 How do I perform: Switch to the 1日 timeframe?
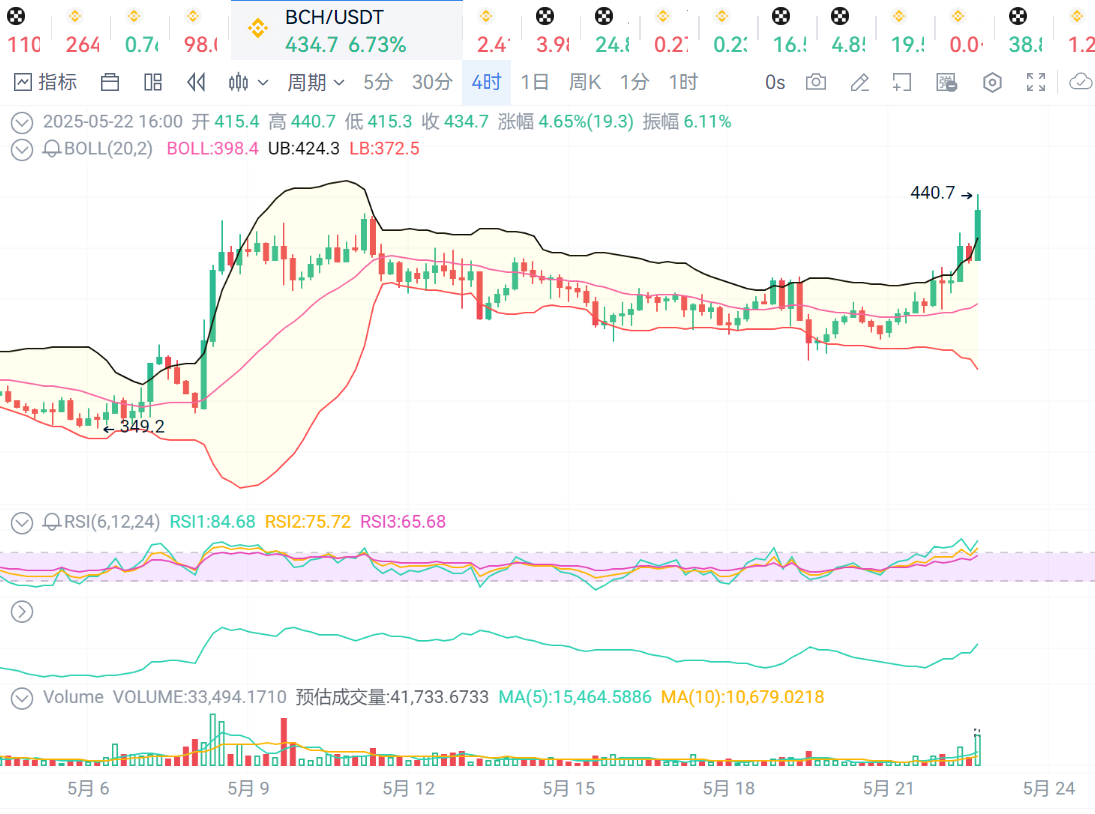point(535,82)
